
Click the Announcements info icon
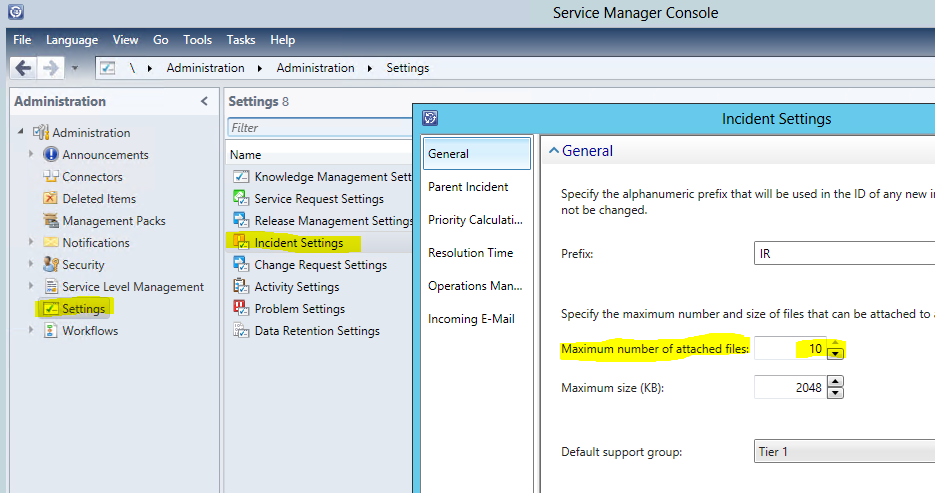(51, 155)
